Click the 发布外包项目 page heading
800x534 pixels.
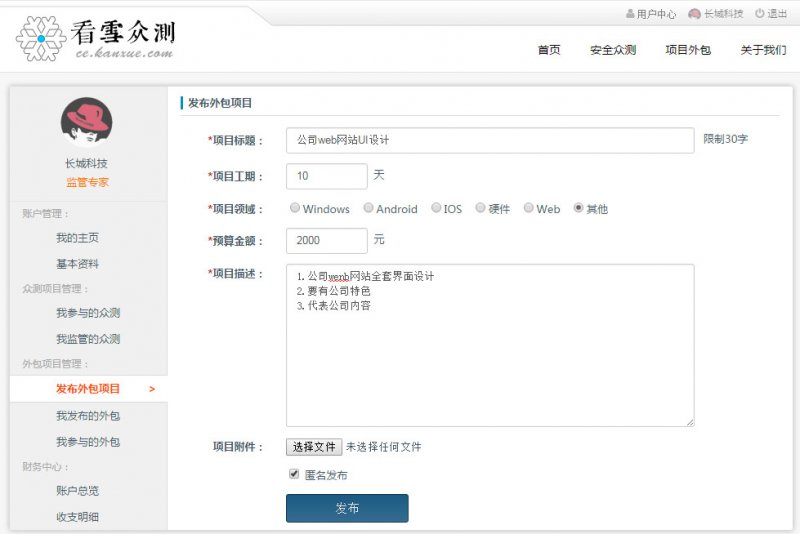(x=220, y=103)
